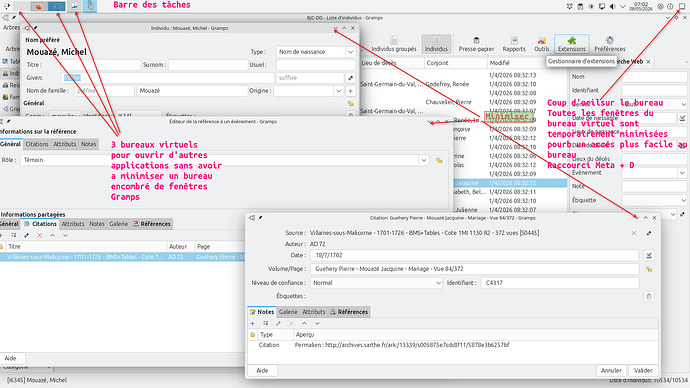Open the clock and calendar
The height and width of the screenshot is (388, 690).
[641, 6]
